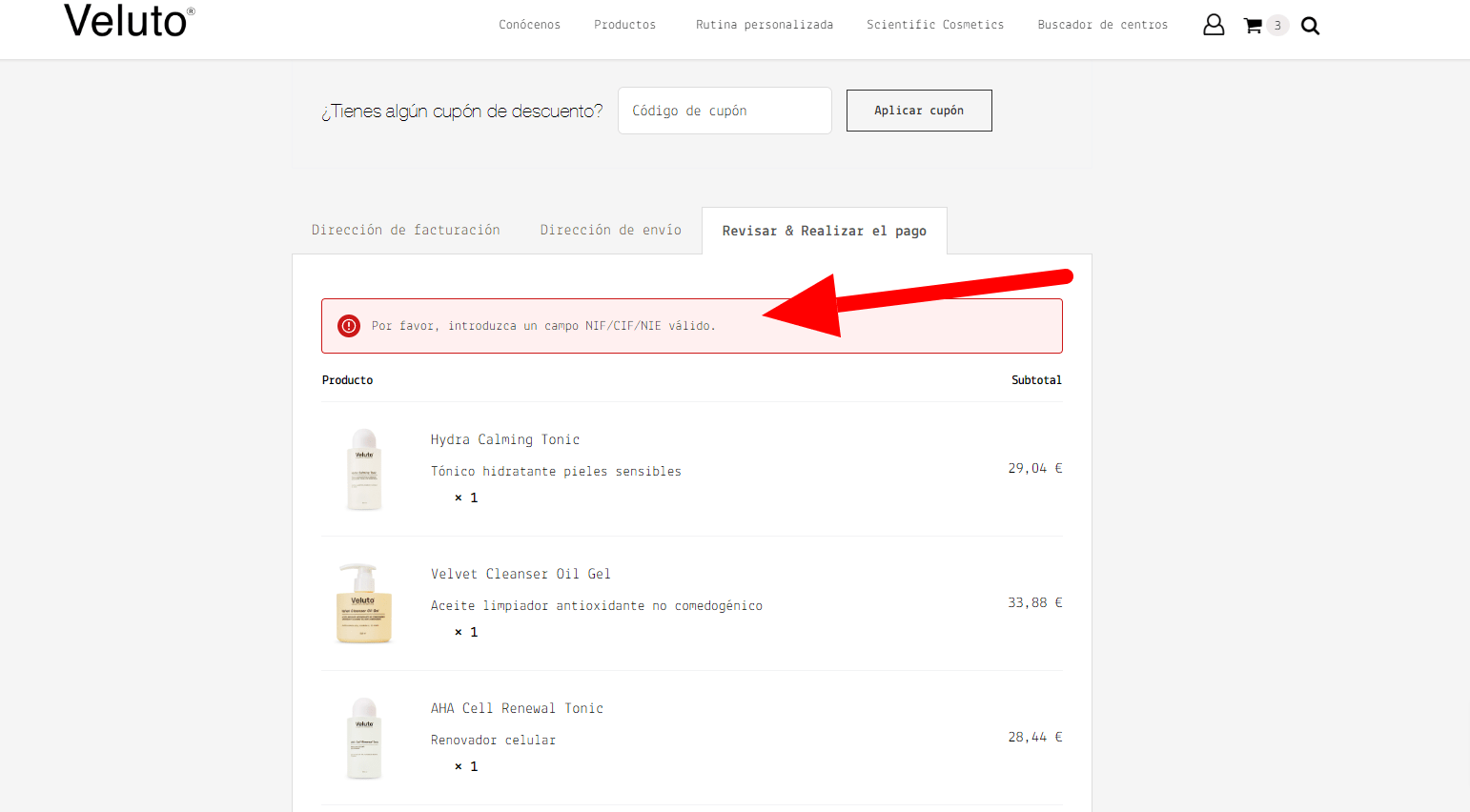Click the AHA Cell Renewal Tonic name
Viewport: 1470px width, 812px height.
517,708
